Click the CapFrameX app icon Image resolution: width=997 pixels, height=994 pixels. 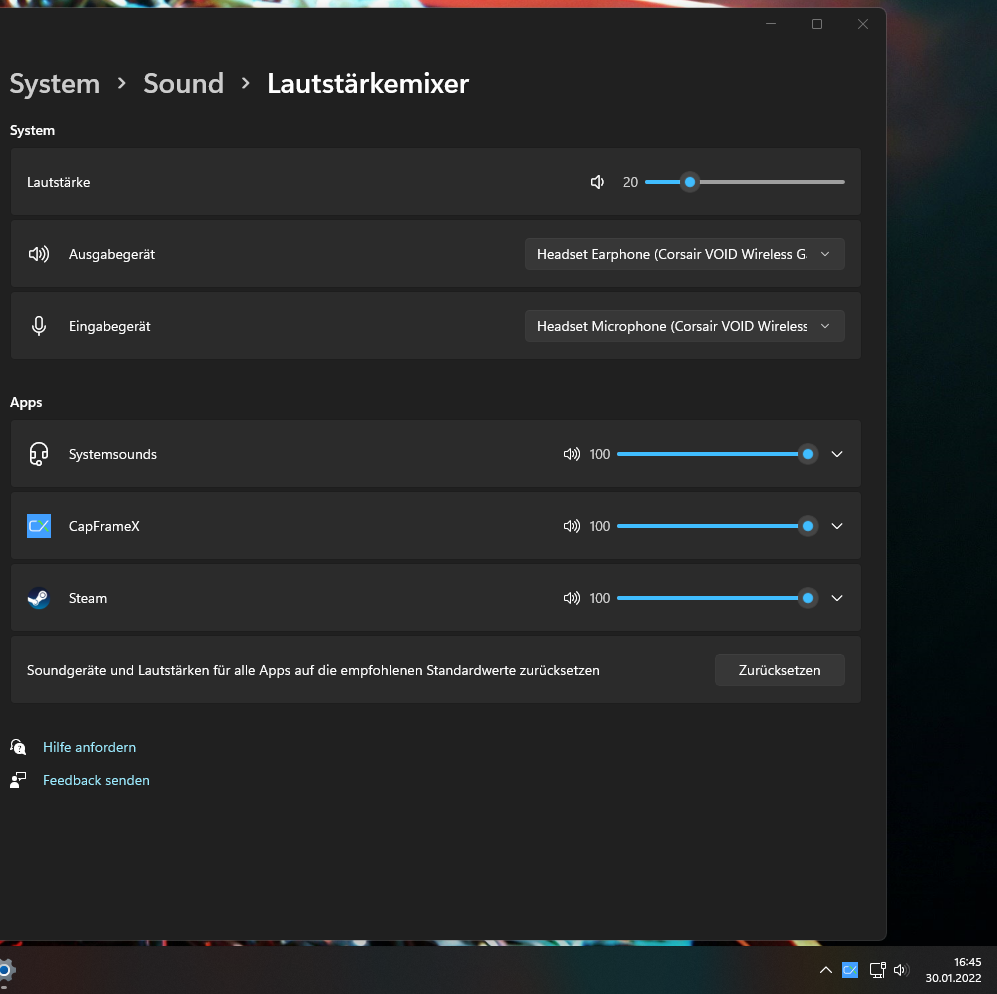pos(39,526)
